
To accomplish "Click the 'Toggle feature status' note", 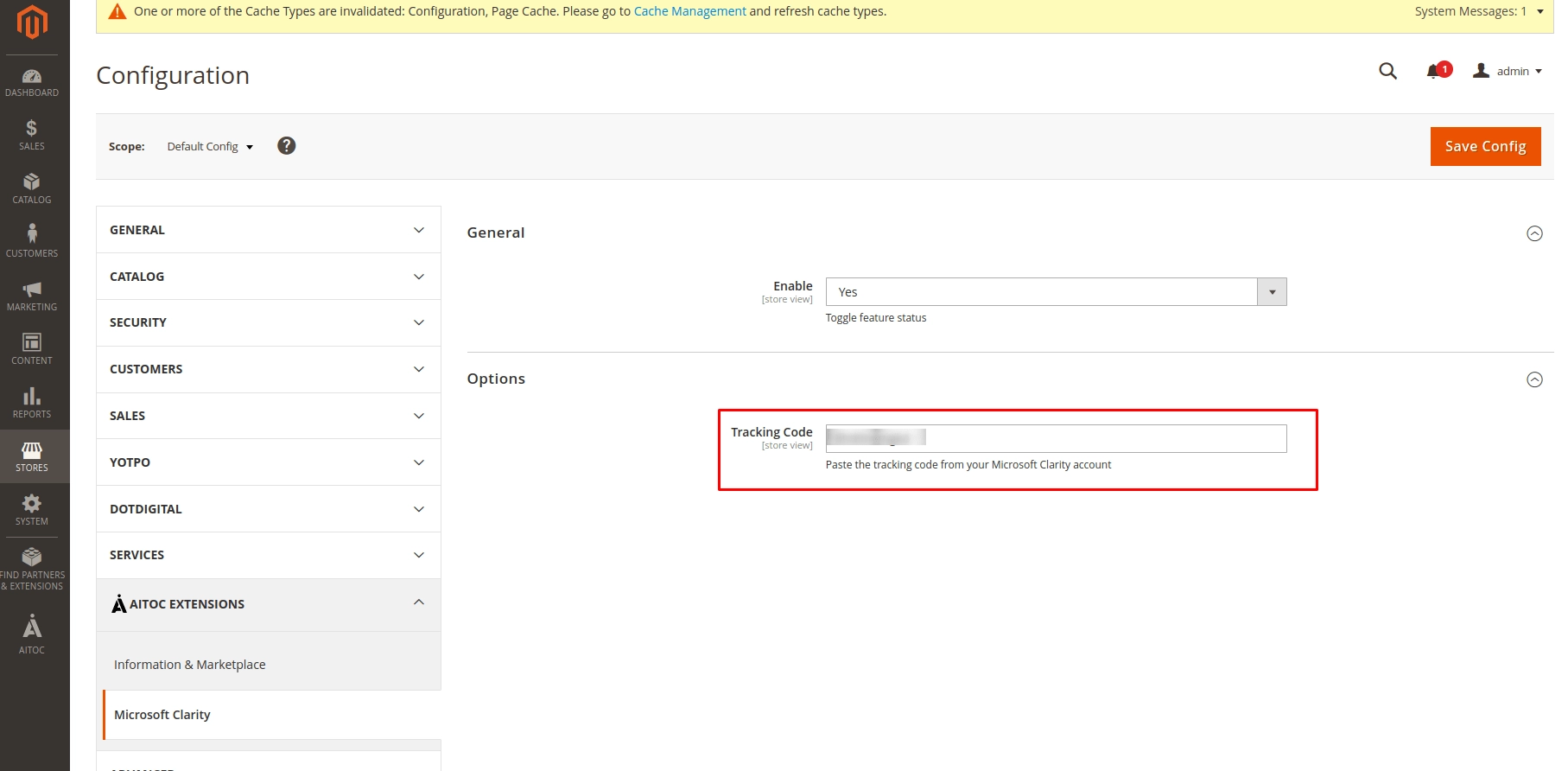I will point(876,318).
